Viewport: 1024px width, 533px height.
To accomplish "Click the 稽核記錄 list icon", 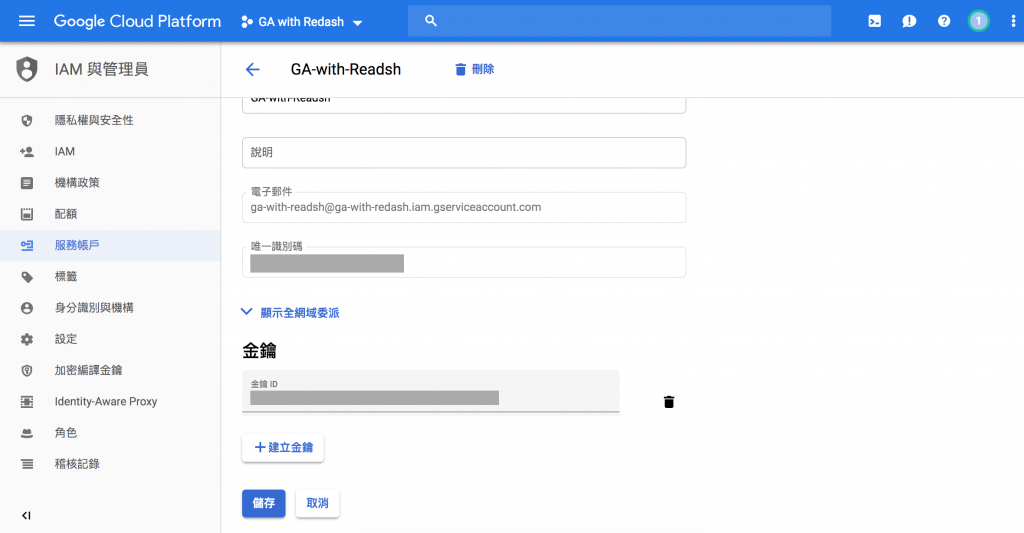I will 27,464.
